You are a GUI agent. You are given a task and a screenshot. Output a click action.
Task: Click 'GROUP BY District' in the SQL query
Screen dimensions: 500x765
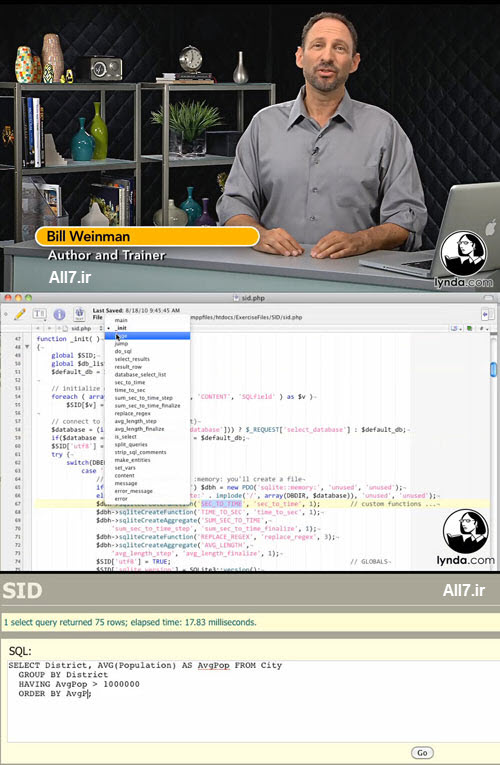tap(63, 675)
